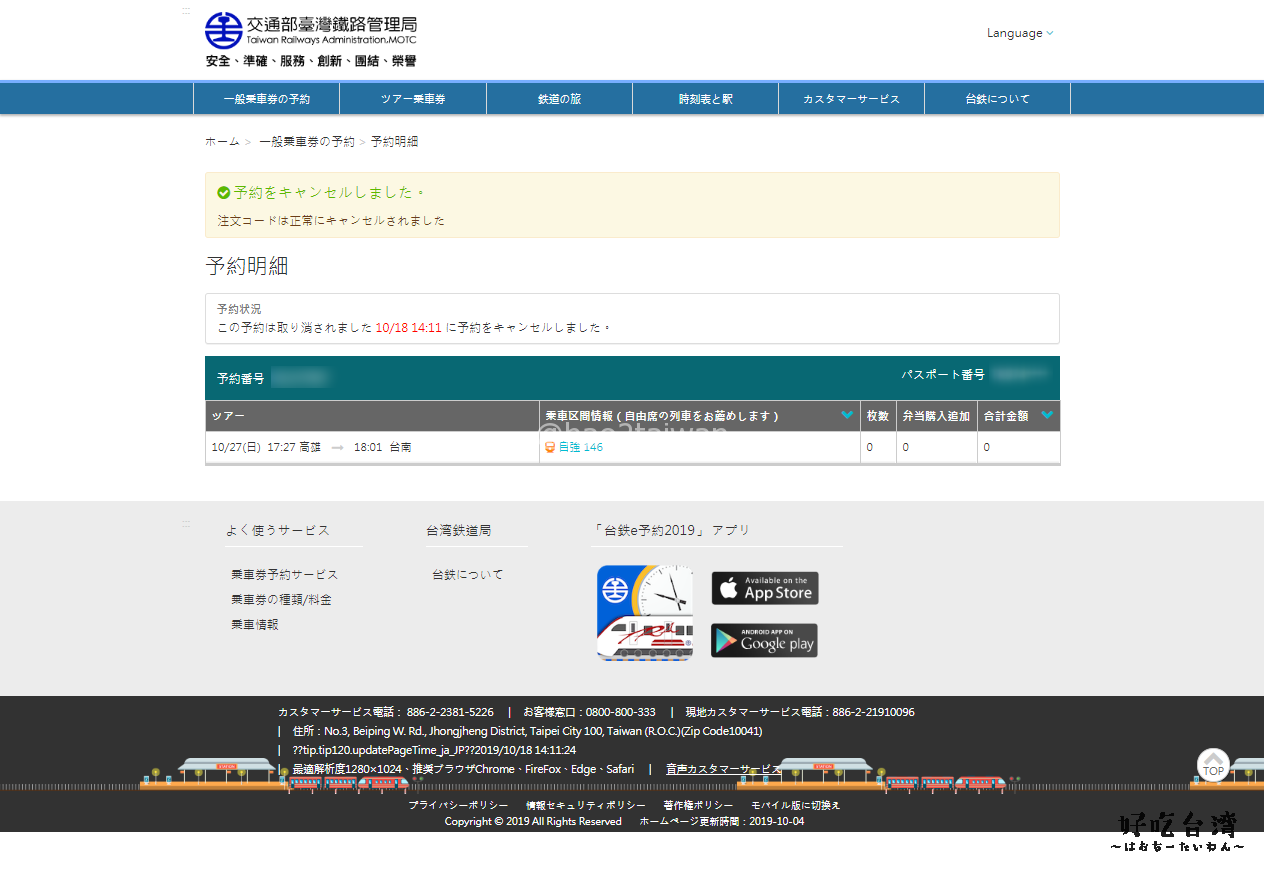The height and width of the screenshot is (872, 1264).
Task: Click the Google Play download badge
Action: click(x=764, y=641)
